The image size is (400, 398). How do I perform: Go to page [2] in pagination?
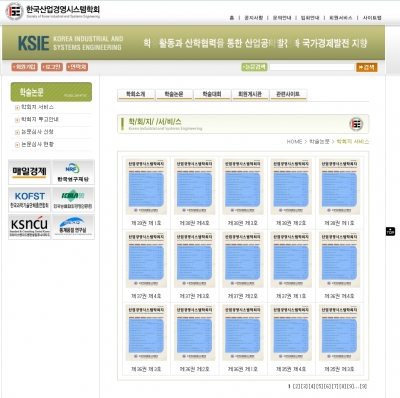pos(296,386)
